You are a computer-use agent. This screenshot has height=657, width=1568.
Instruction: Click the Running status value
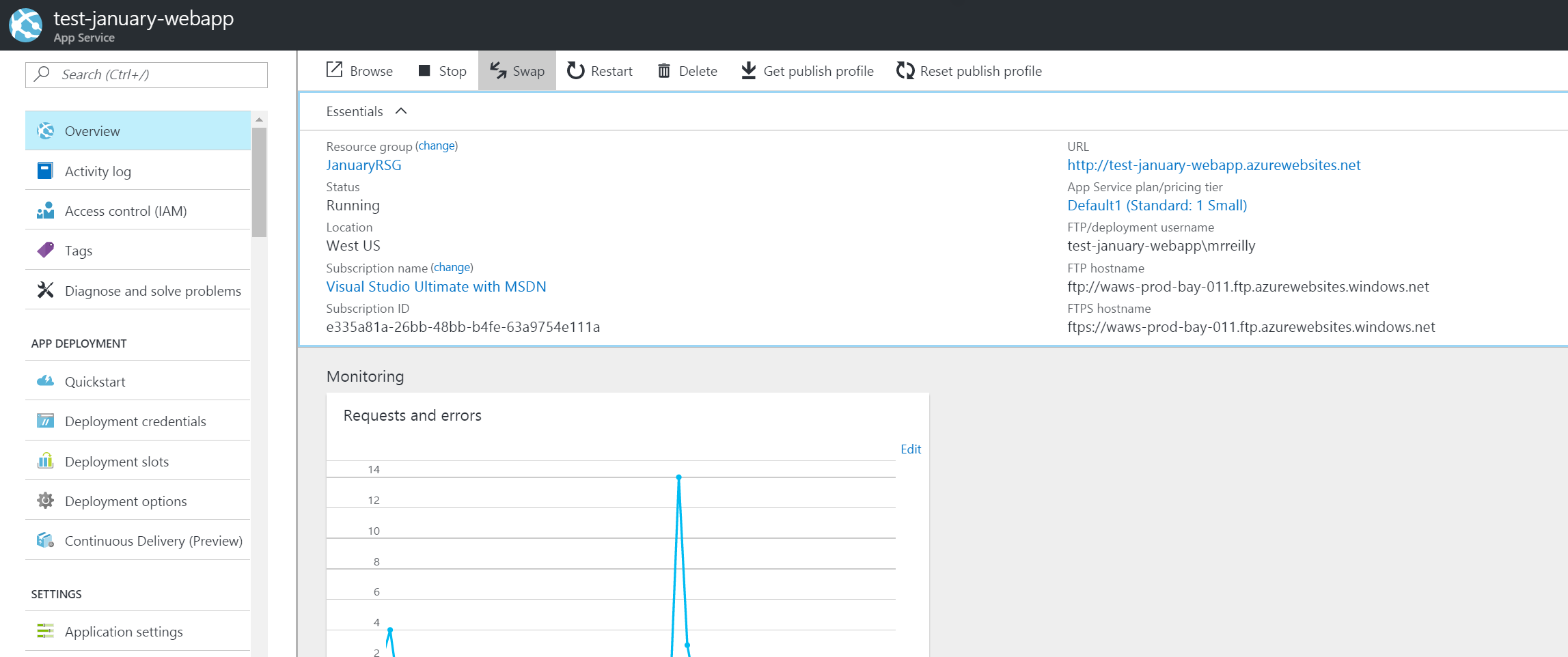pyautogui.click(x=353, y=206)
